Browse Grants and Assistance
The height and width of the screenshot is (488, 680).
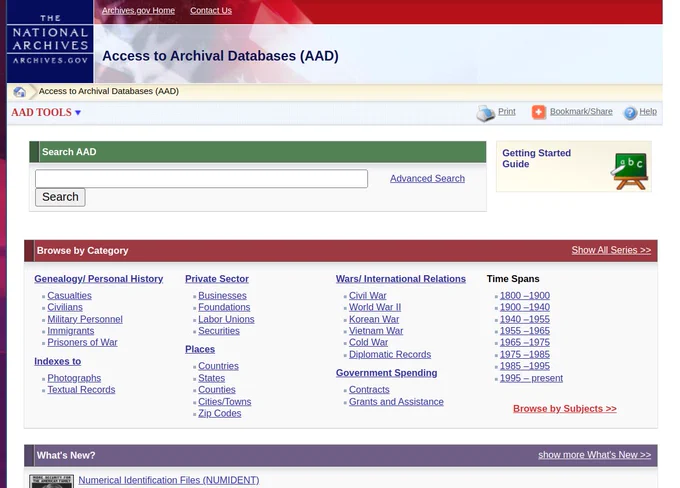pos(396,402)
